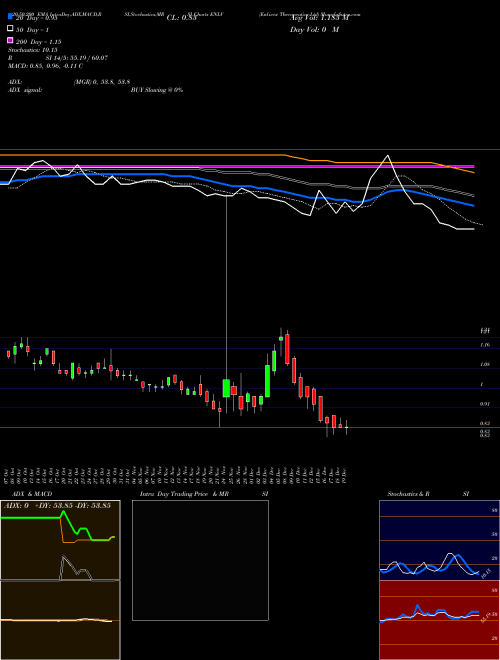Click inside the empty Intra Day Trading chart
The width and height of the screenshot is (500, 660).
pos(200,560)
